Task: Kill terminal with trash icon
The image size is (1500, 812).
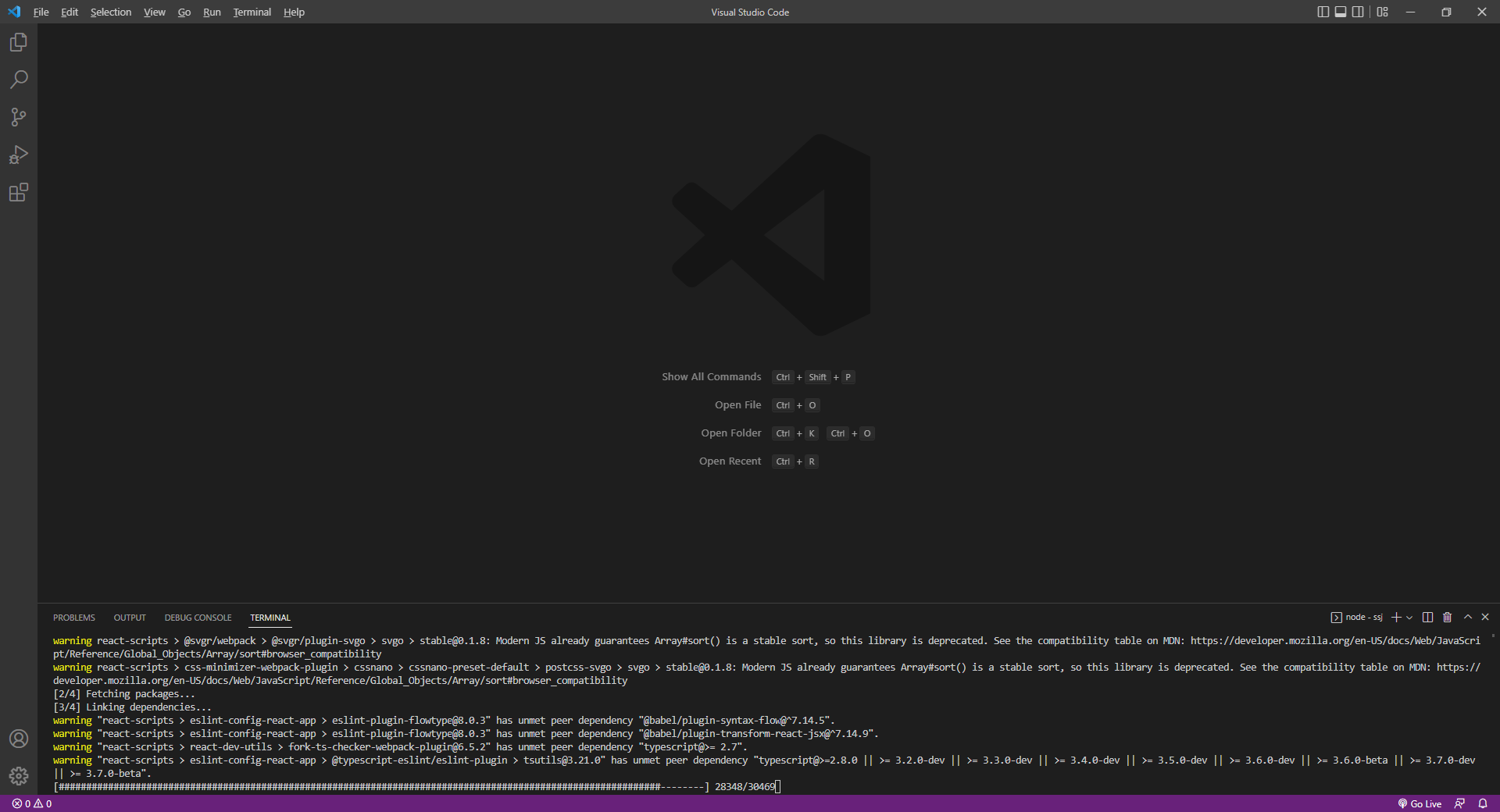Action: [x=1447, y=617]
